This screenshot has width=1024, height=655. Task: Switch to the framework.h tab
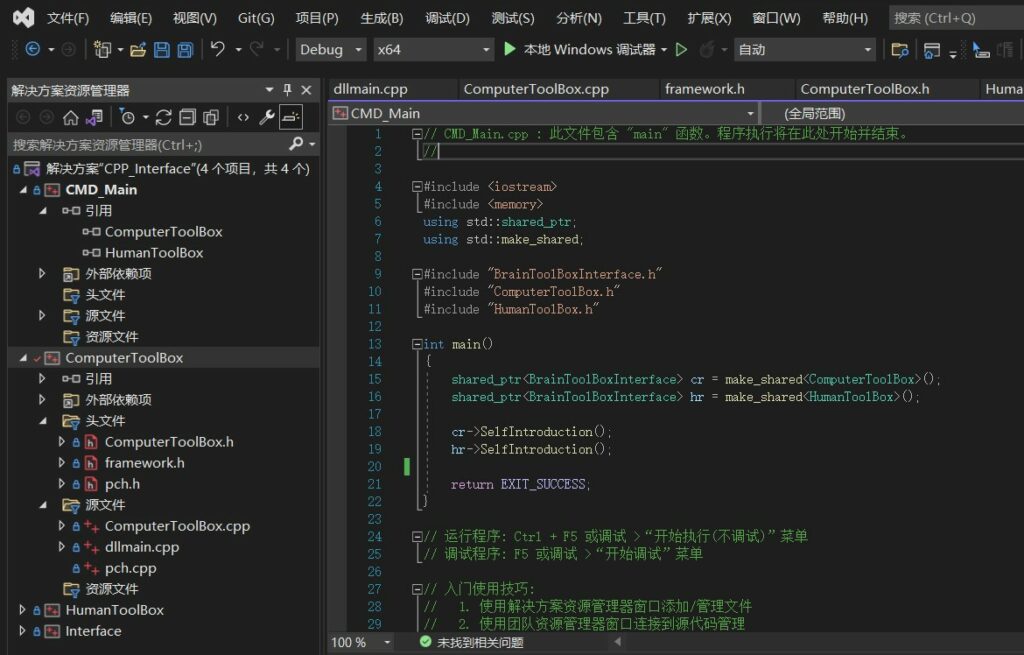704,89
